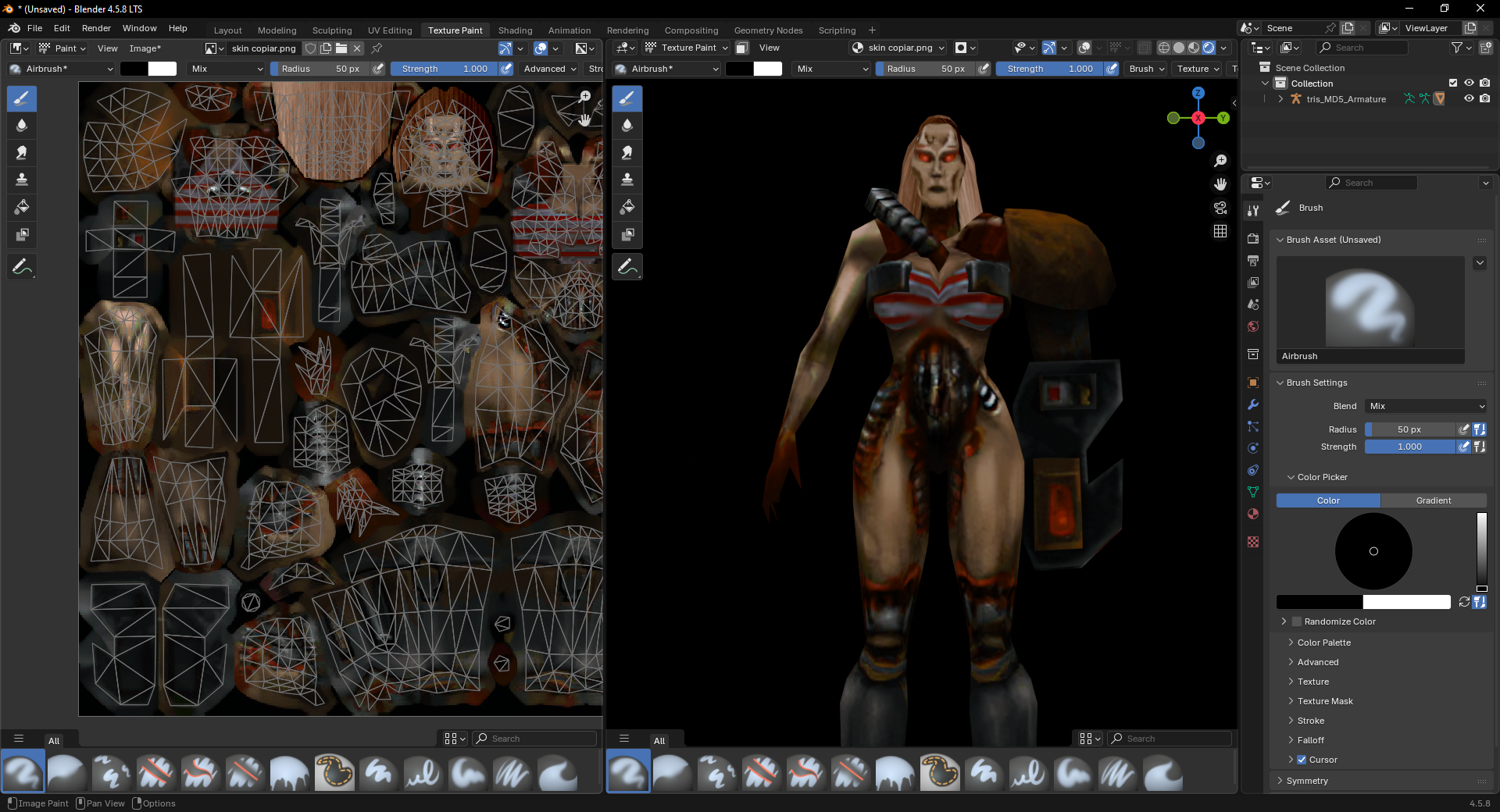Click the properties editor Search field
Image resolution: width=1500 pixels, height=812 pixels.
click(1371, 183)
